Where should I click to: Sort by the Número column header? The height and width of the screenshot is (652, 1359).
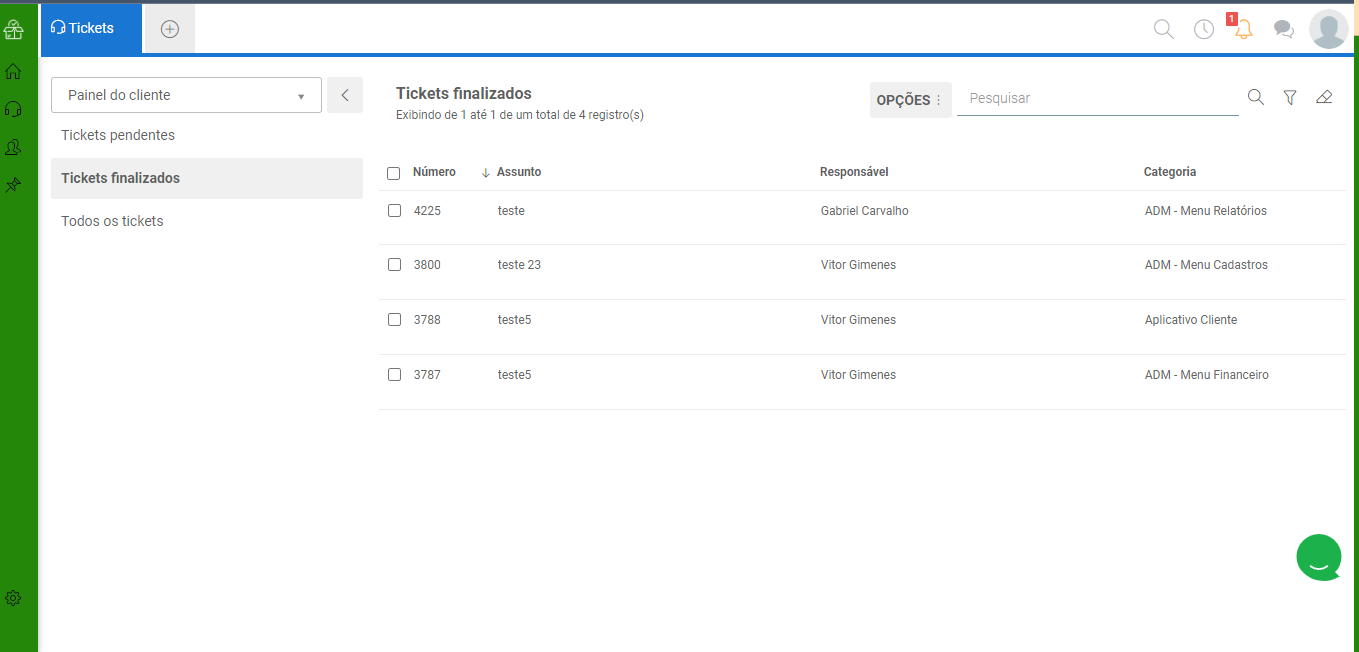click(x=434, y=172)
